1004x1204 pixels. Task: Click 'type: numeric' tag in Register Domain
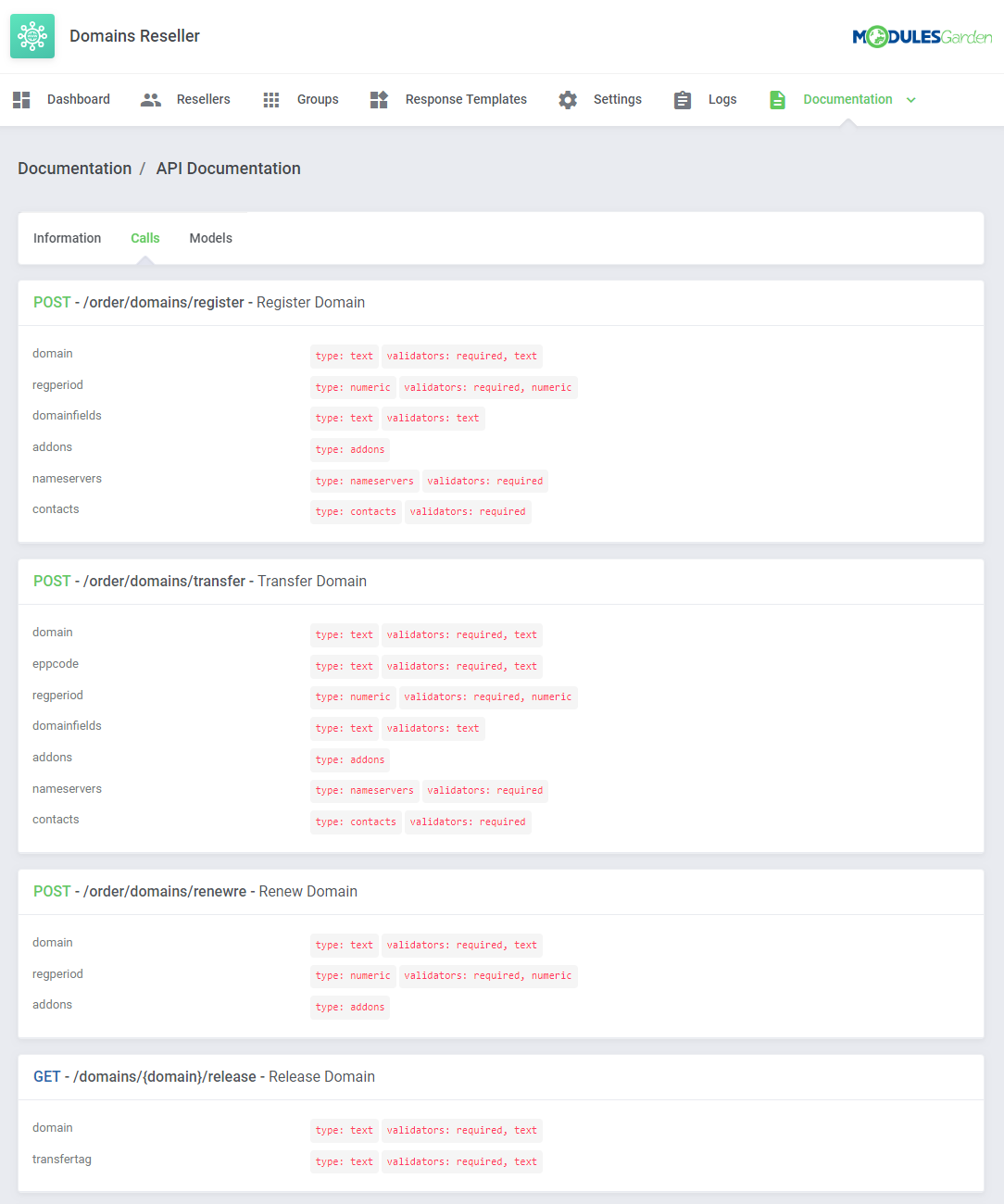click(353, 388)
